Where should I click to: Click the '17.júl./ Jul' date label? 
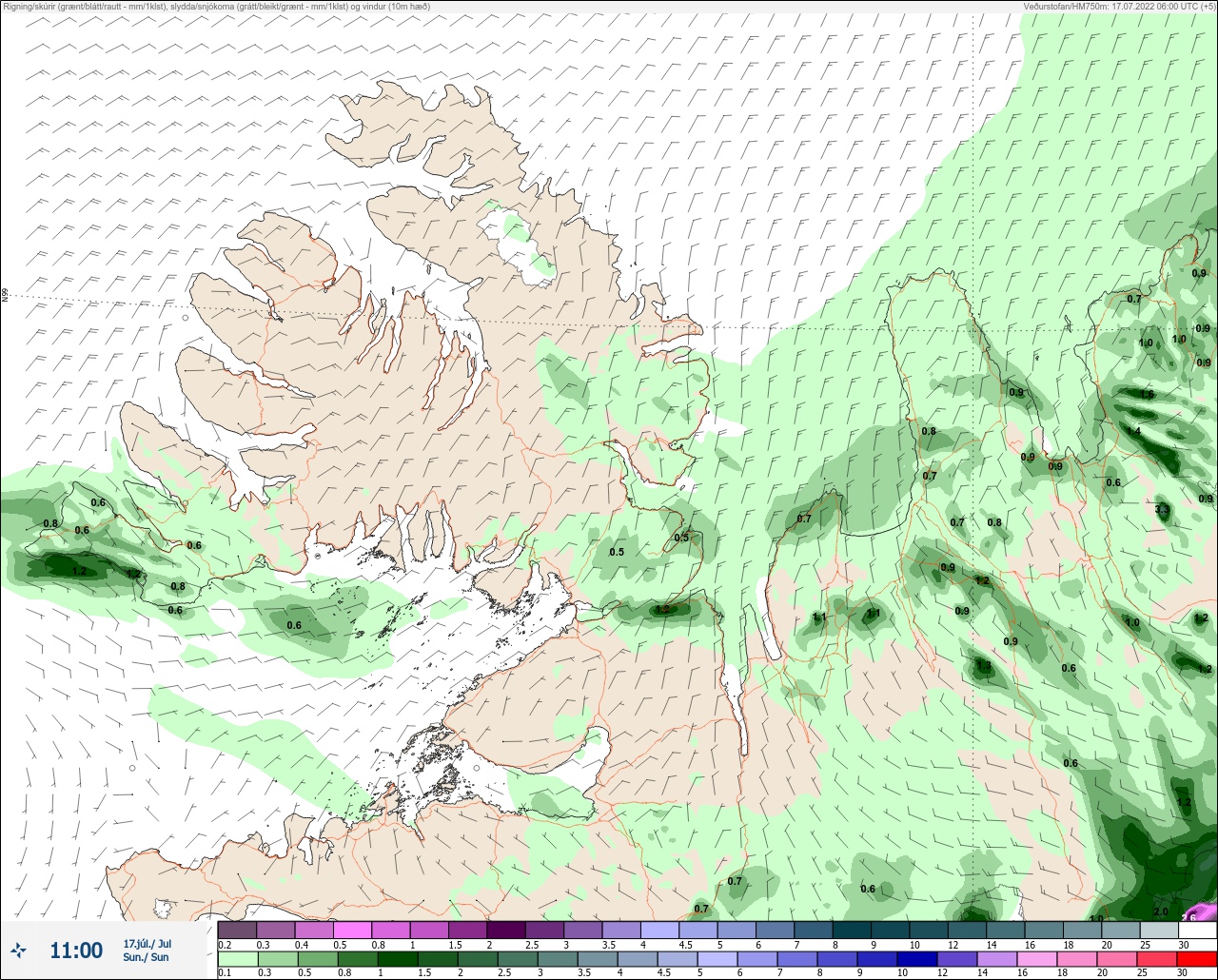pos(147,944)
